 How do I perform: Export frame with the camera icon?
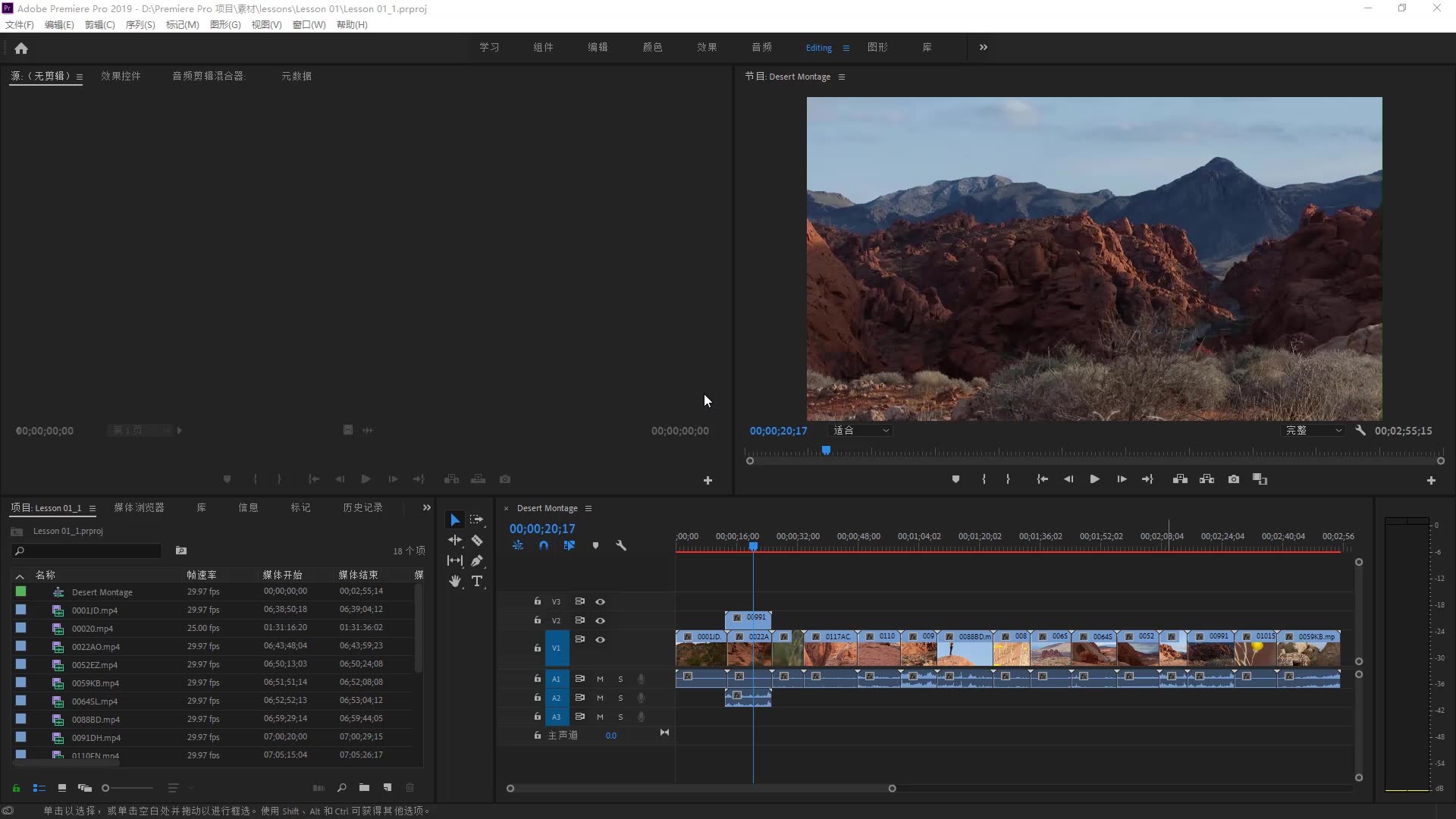pos(1234,479)
